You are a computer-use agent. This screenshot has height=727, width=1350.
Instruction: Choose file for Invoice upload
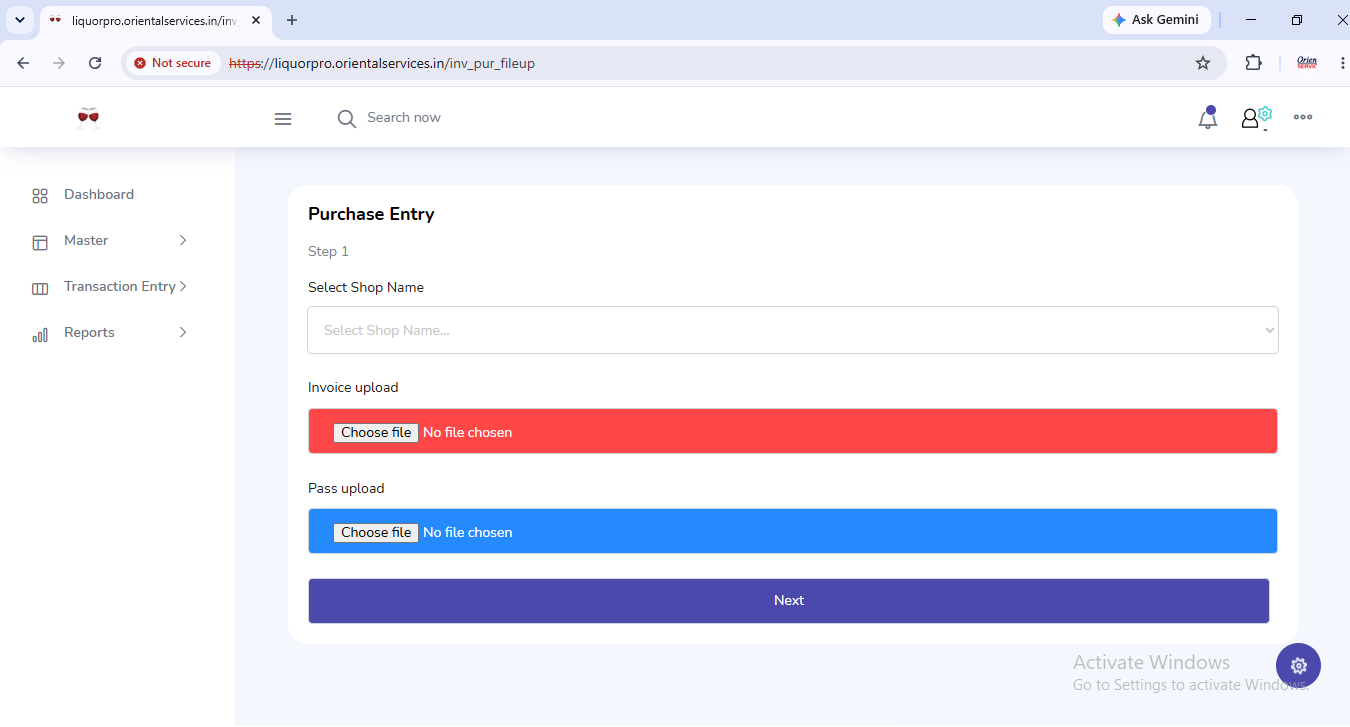click(x=376, y=433)
